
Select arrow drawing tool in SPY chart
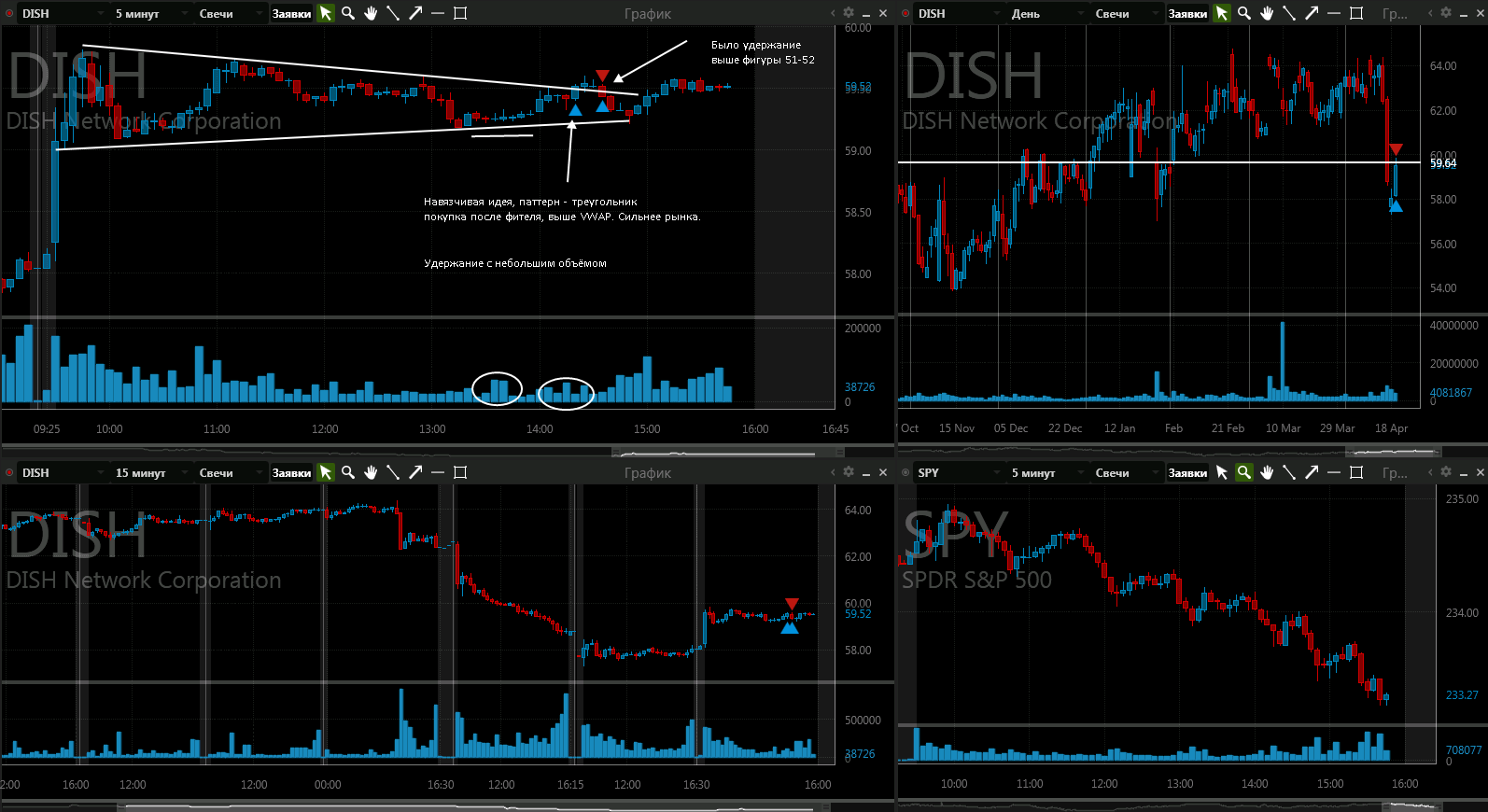click(1312, 472)
